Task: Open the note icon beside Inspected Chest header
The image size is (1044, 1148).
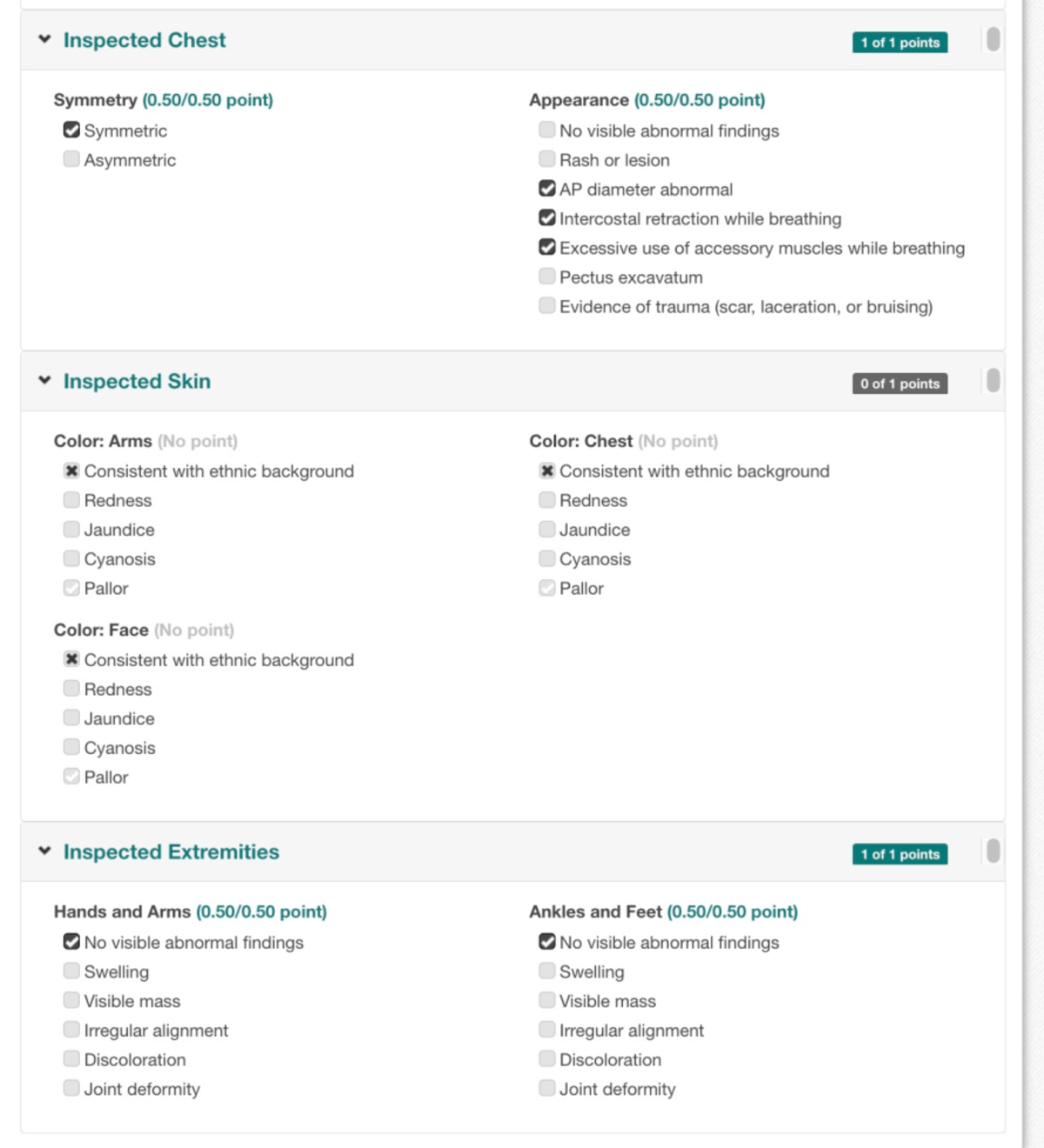Action: click(x=992, y=41)
